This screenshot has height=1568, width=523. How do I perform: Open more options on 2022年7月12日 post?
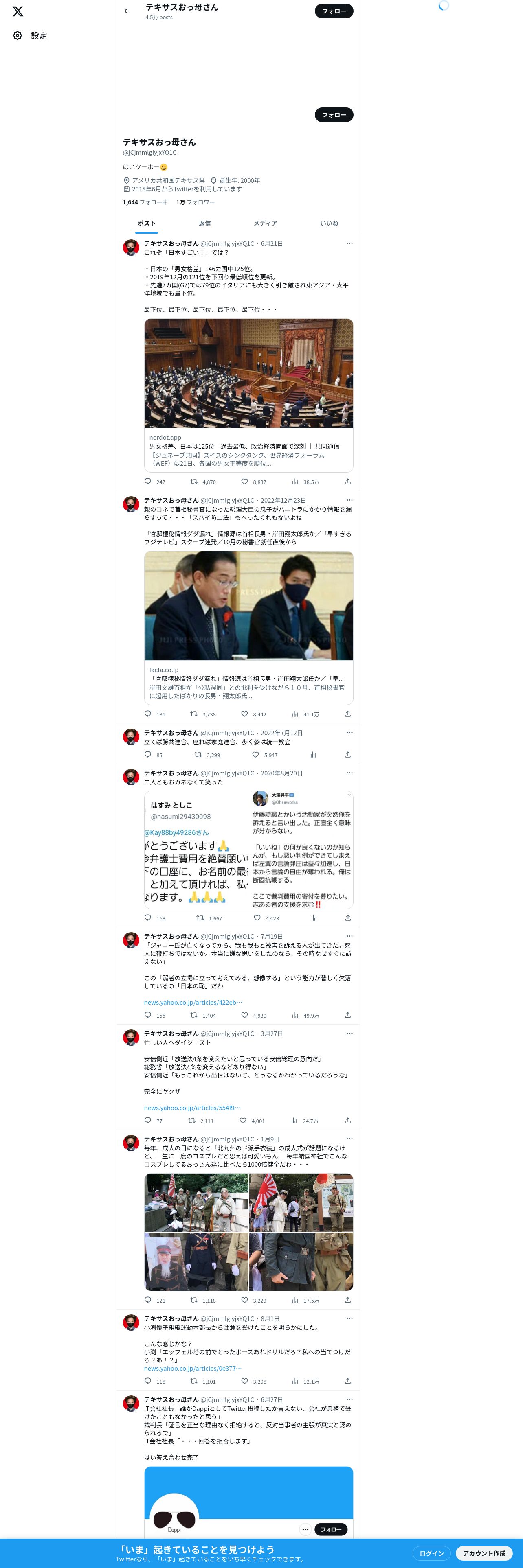click(x=349, y=733)
